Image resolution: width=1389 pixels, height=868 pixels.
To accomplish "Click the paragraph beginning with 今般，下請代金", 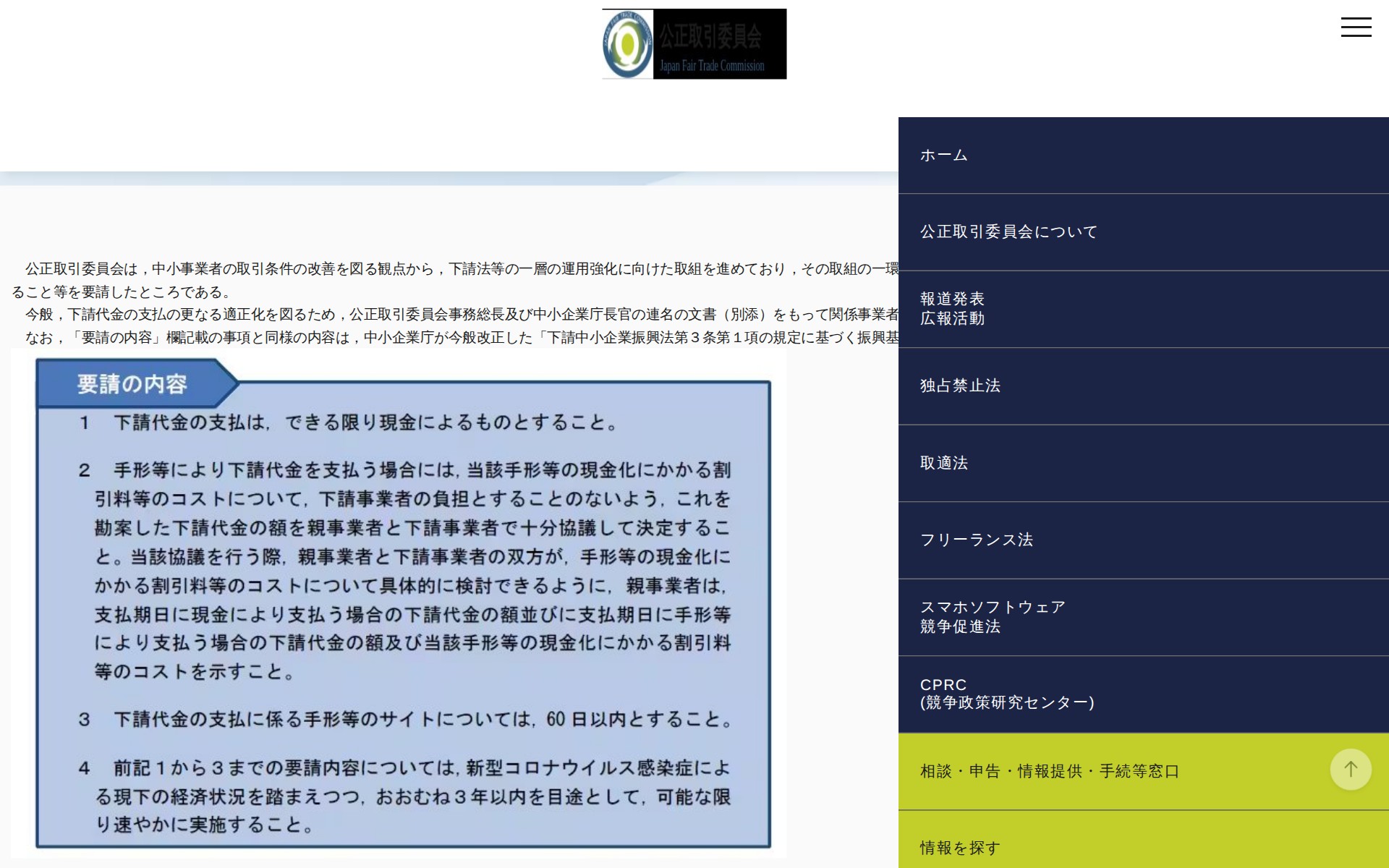I will coord(456,315).
